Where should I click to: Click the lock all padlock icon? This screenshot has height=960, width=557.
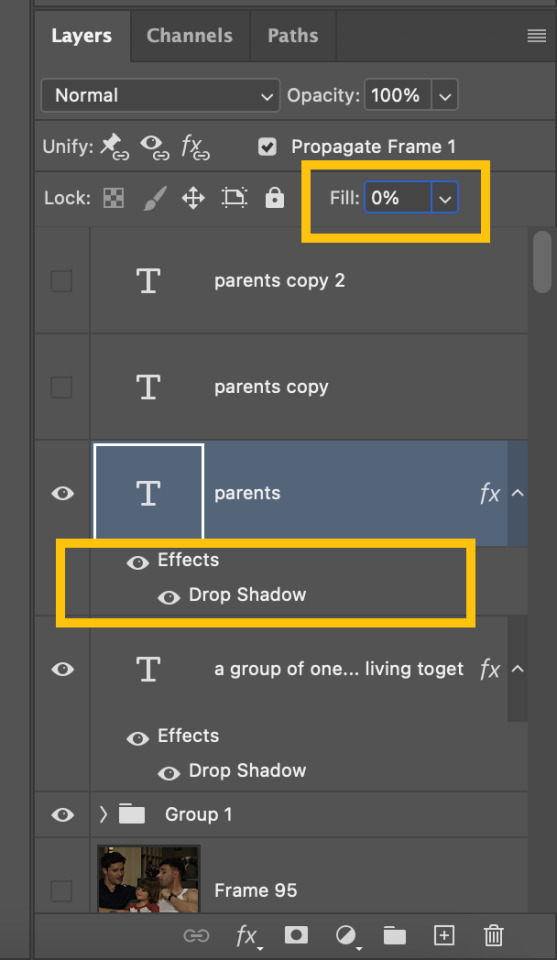point(274,198)
